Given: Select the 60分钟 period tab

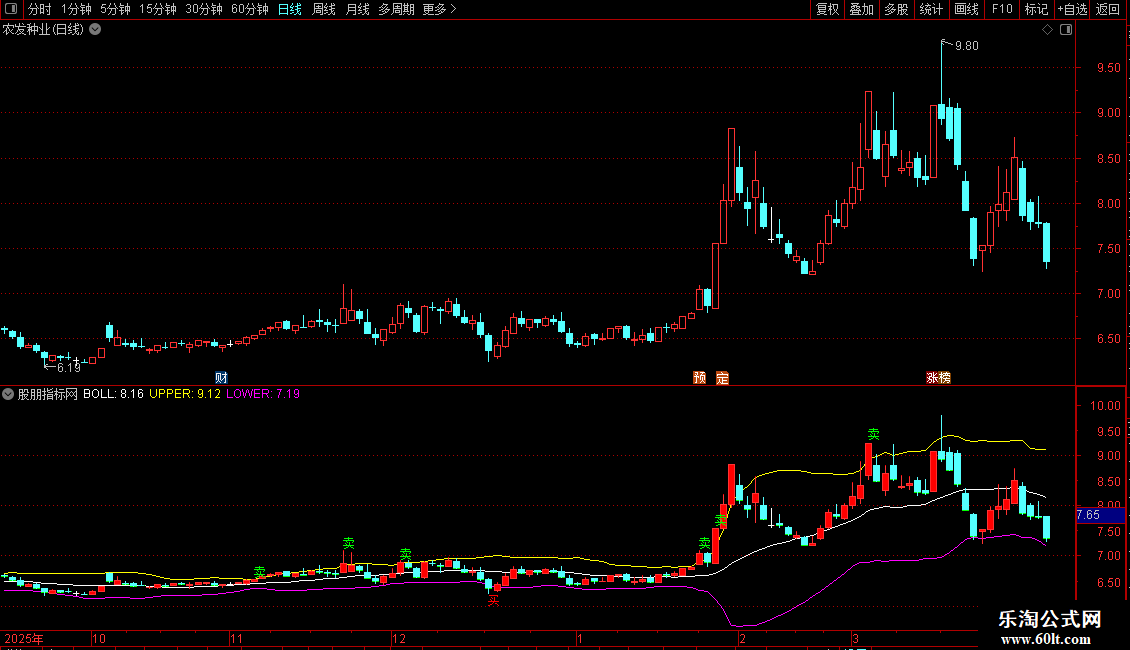Looking at the screenshot, I should [250, 9].
